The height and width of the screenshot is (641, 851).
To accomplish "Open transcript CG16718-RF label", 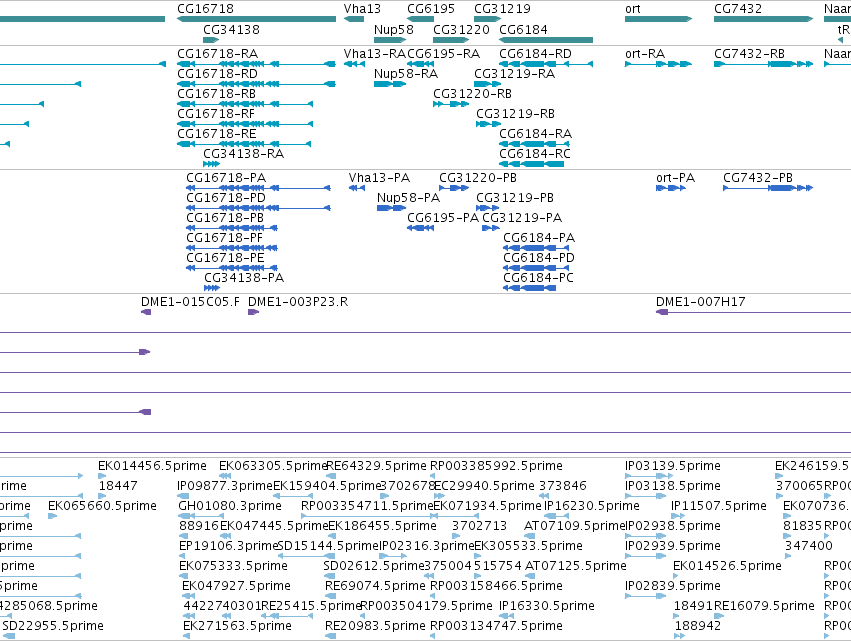I will pos(216,114).
